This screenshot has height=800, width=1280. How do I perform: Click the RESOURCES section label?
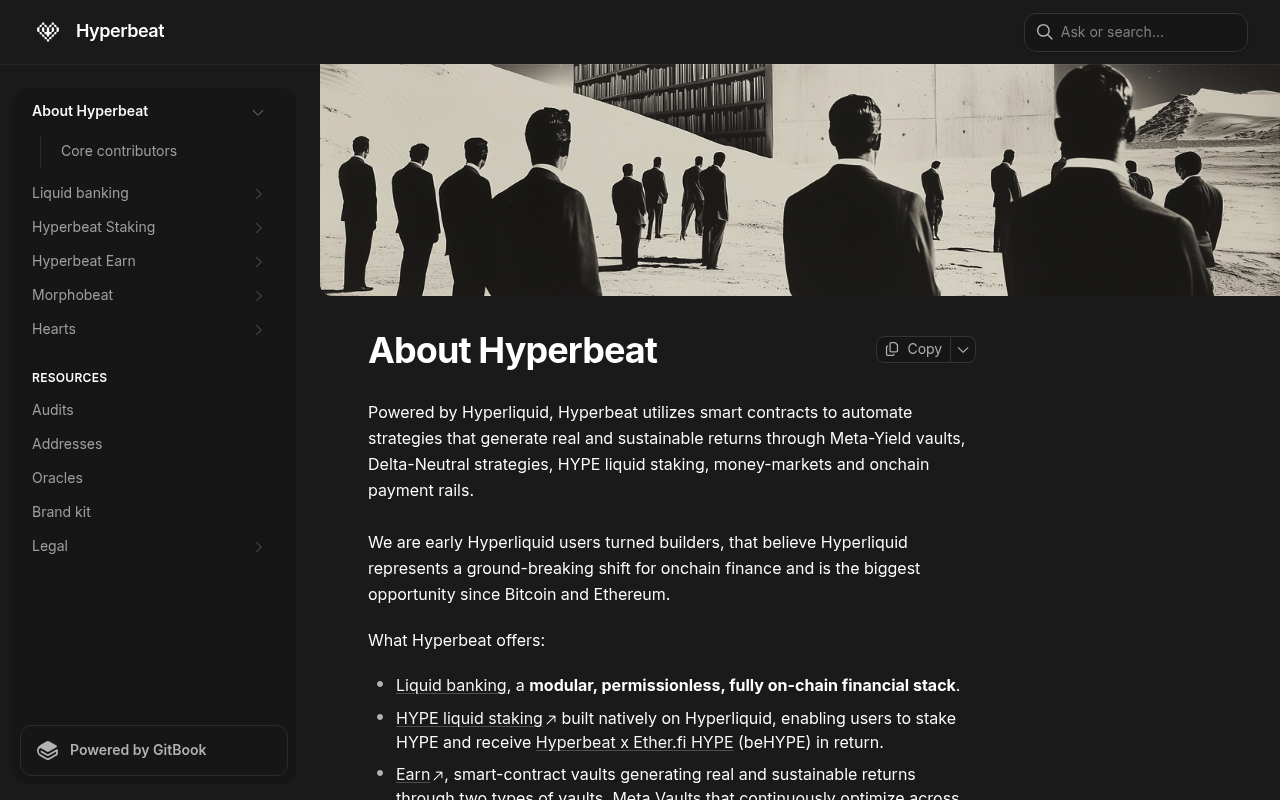click(69, 378)
